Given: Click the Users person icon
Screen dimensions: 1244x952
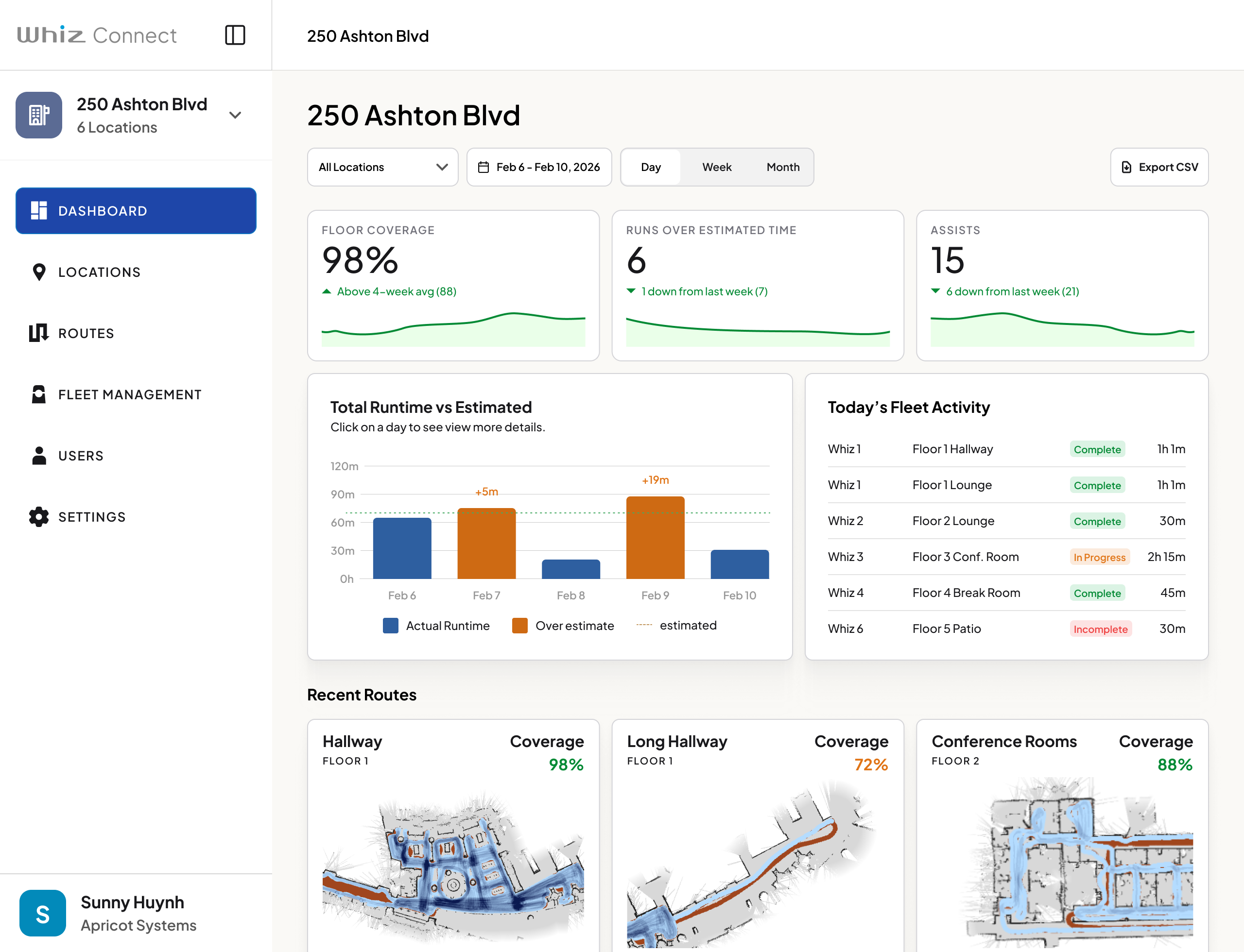Looking at the screenshot, I should pos(38,456).
